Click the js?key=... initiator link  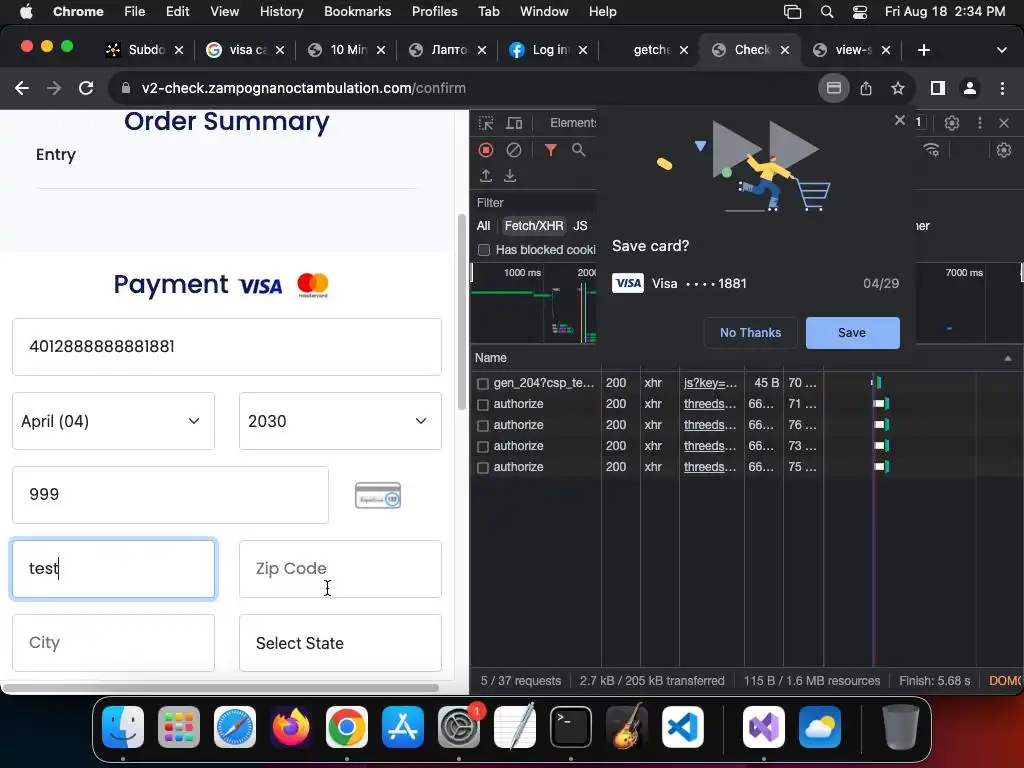pyautogui.click(x=711, y=383)
